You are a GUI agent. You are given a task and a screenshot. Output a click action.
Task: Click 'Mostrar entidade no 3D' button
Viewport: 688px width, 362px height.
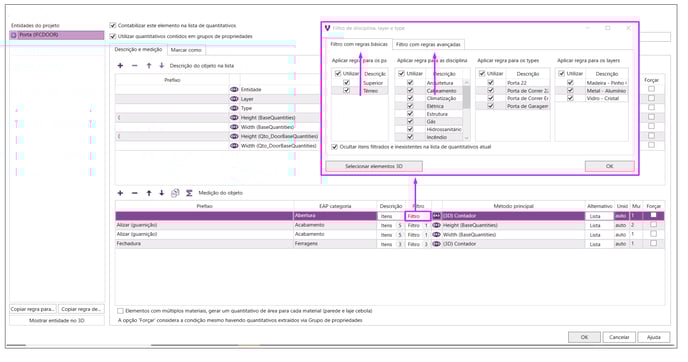click(57, 321)
